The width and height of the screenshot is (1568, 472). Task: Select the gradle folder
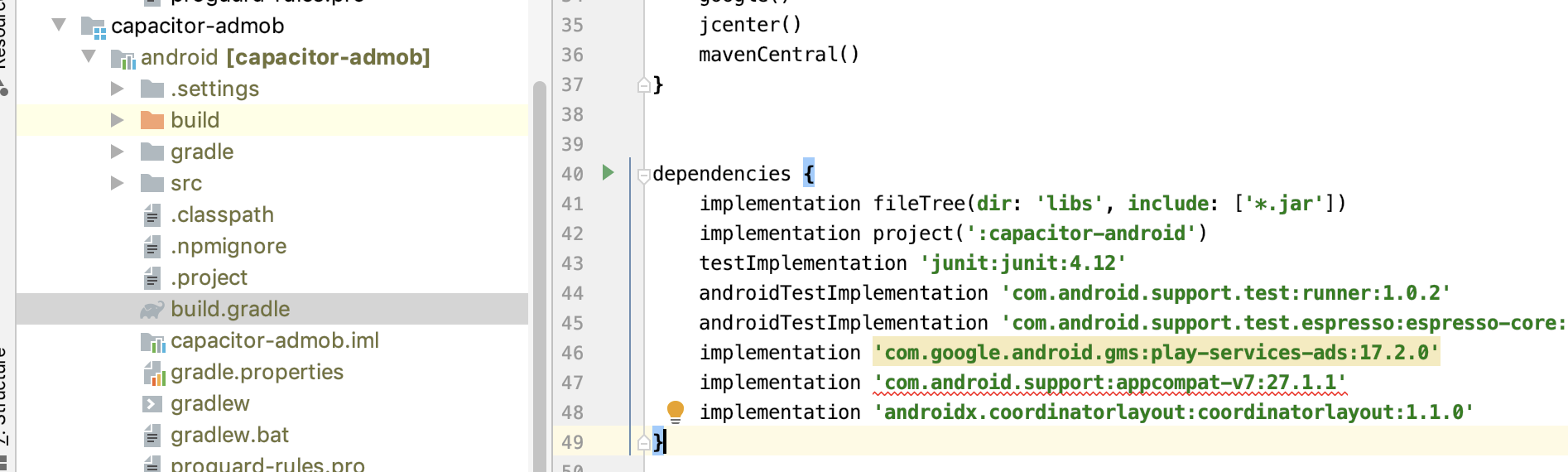tap(202, 152)
